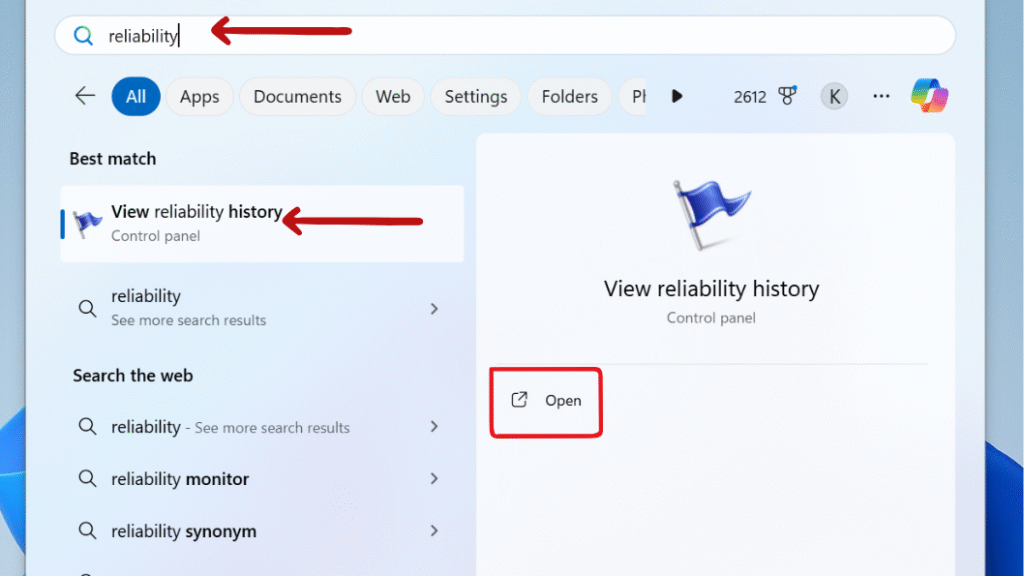Open the rewards trophy icon

[x=788, y=96]
